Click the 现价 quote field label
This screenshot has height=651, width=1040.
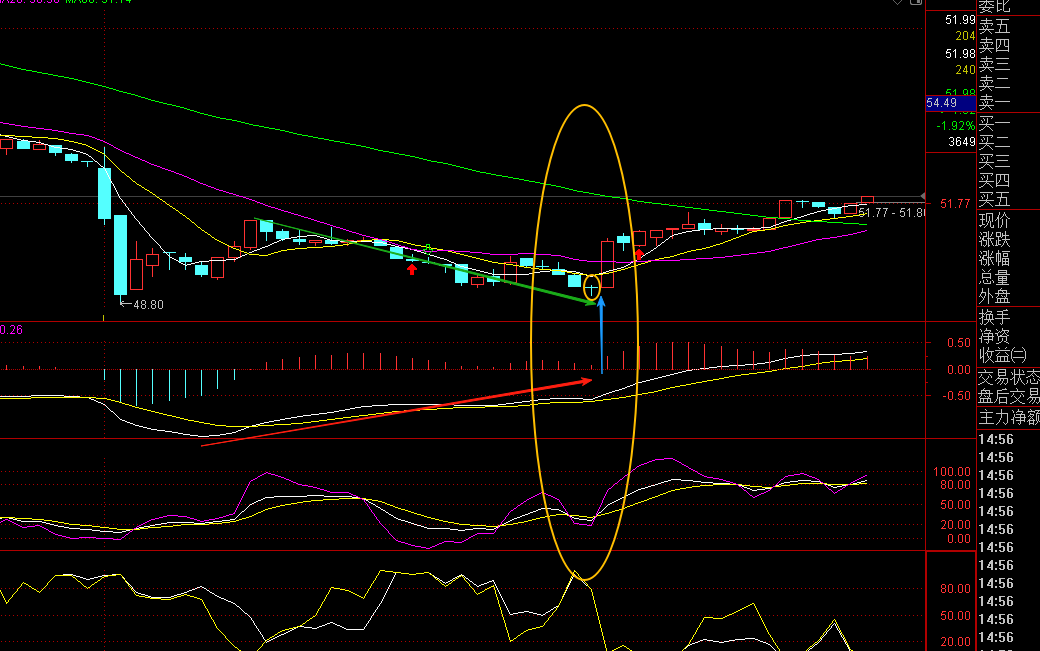pos(994,220)
